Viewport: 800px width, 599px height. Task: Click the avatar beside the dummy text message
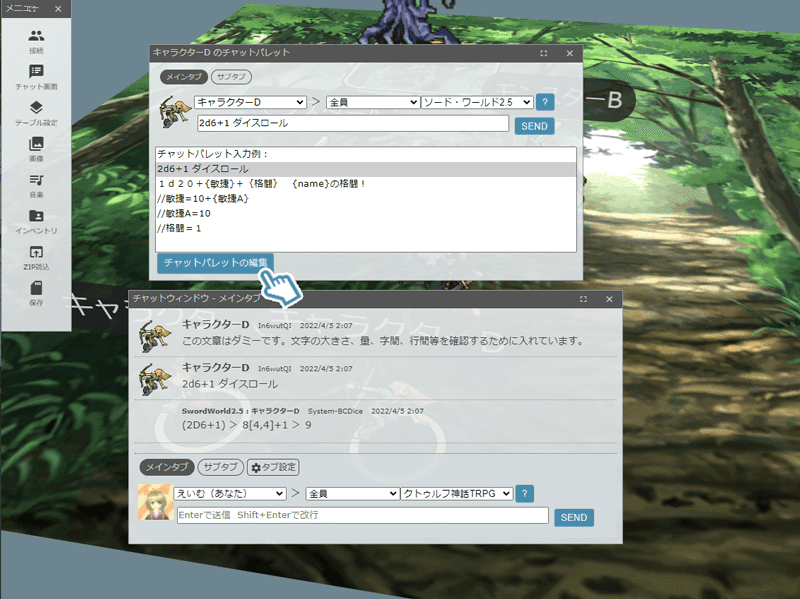tap(155, 336)
